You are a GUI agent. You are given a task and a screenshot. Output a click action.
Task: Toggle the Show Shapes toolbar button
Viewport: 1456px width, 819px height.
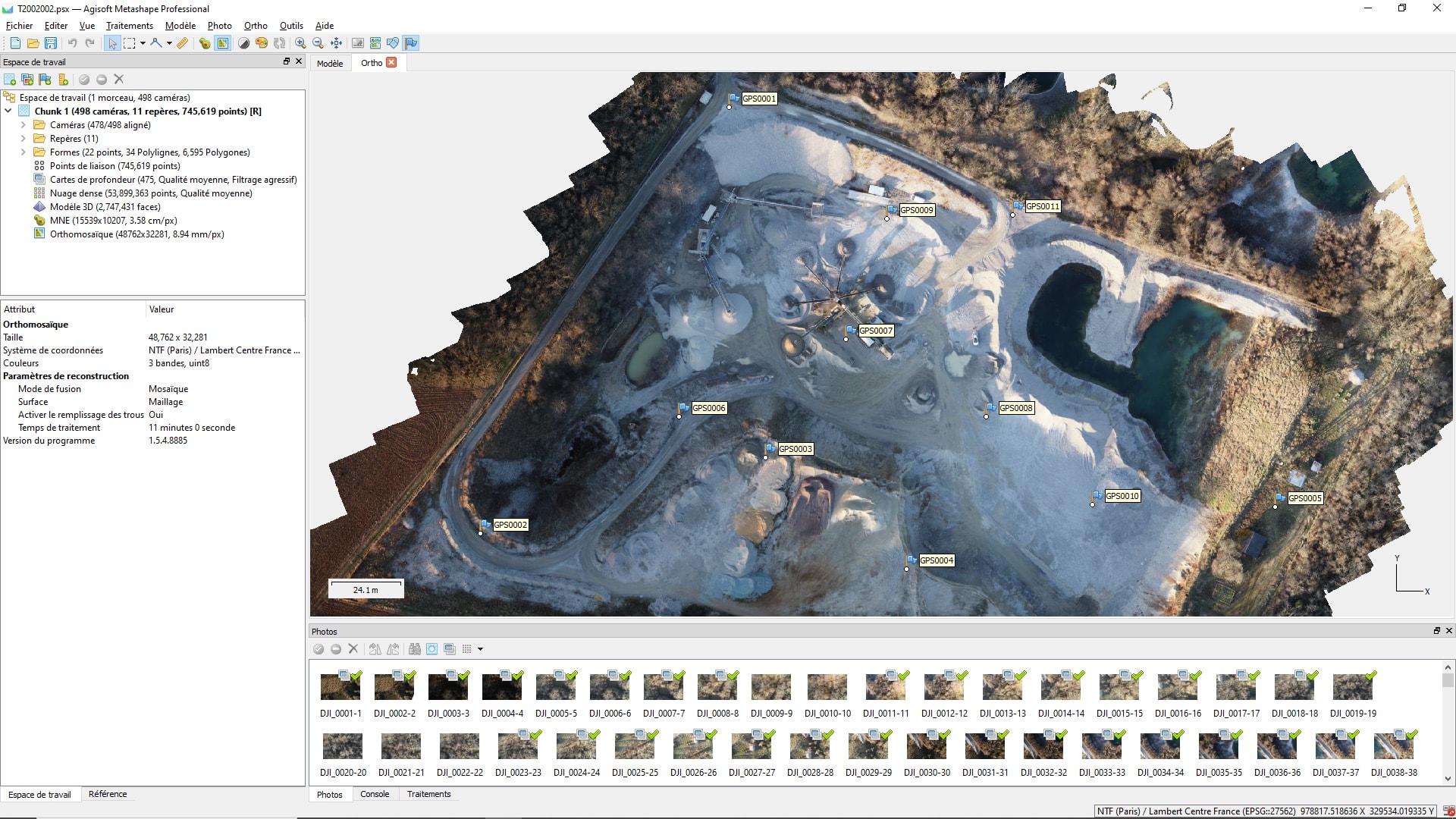pos(393,43)
